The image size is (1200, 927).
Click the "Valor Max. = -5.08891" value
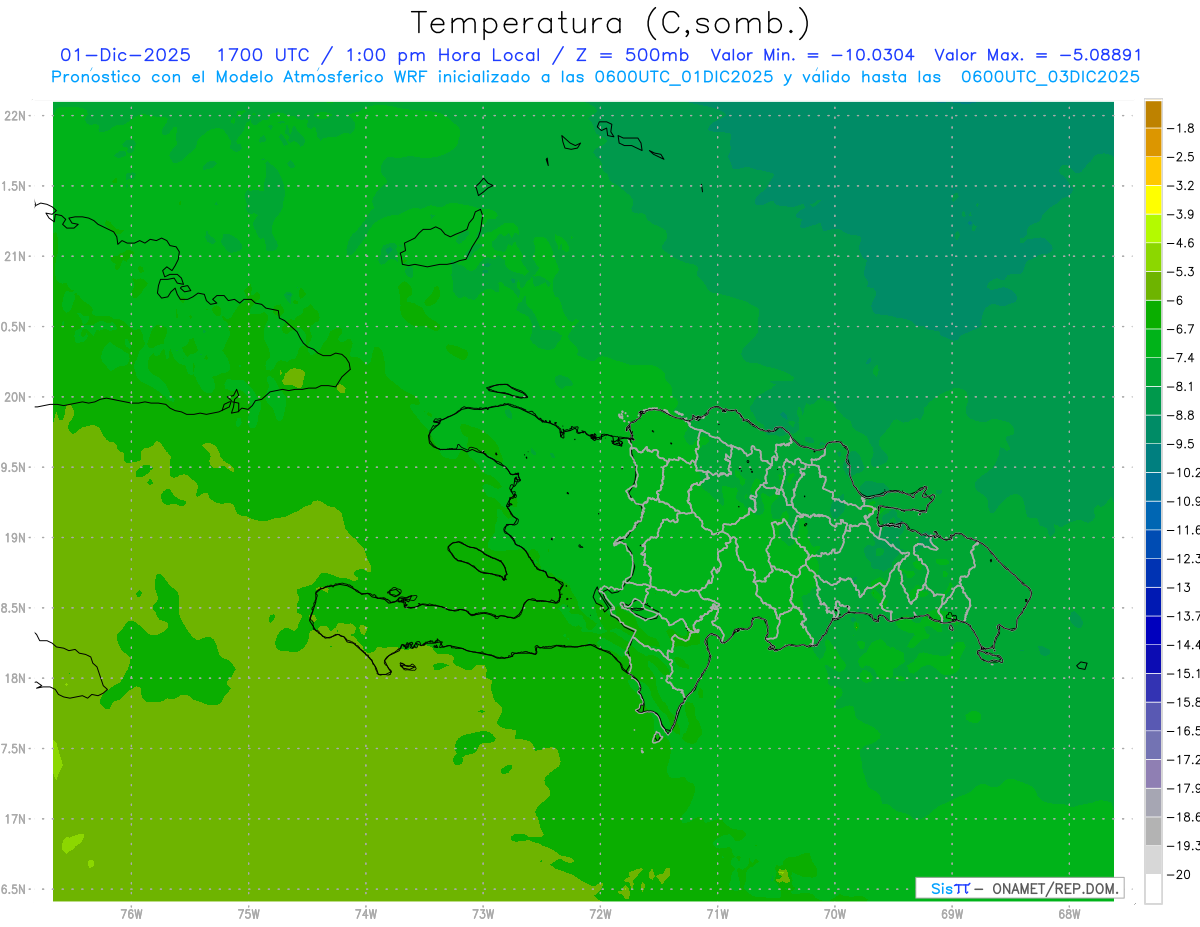click(1037, 55)
